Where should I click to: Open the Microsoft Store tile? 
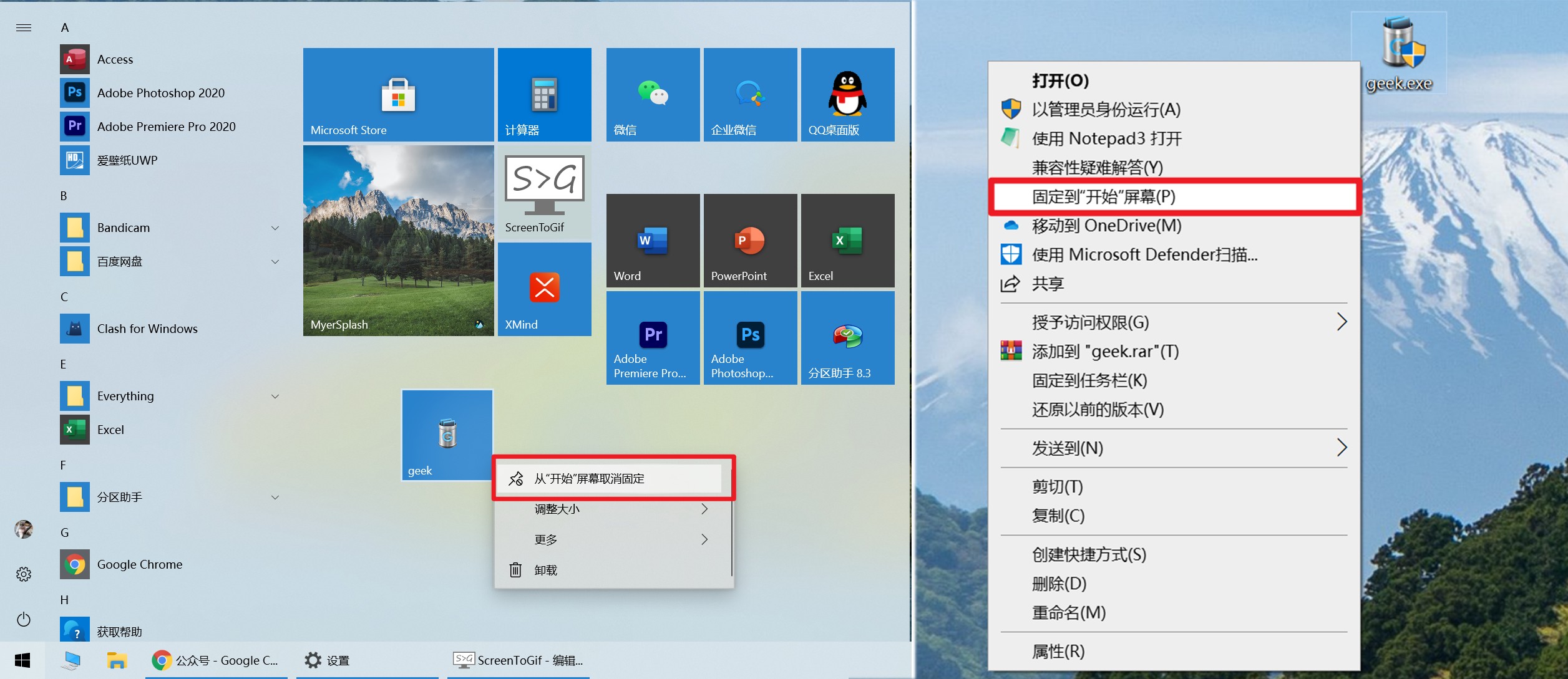(398, 95)
